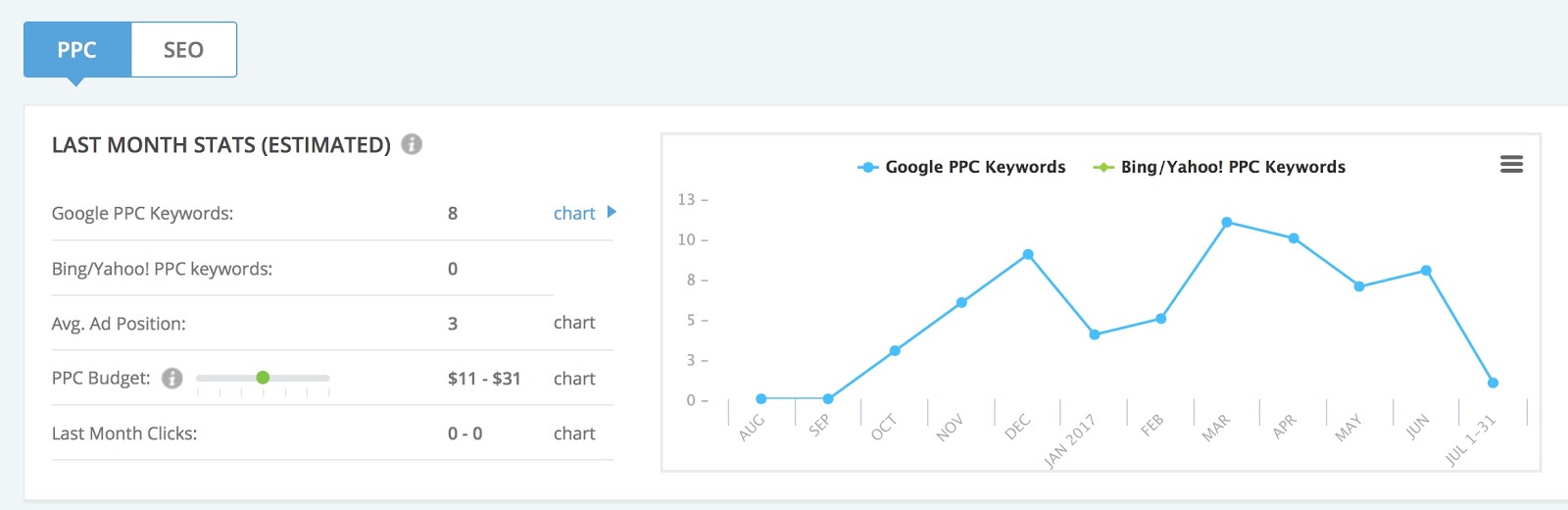This screenshot has height=510, width=1568.
Task: Select the APR data point on graph
Action: 1294,238
